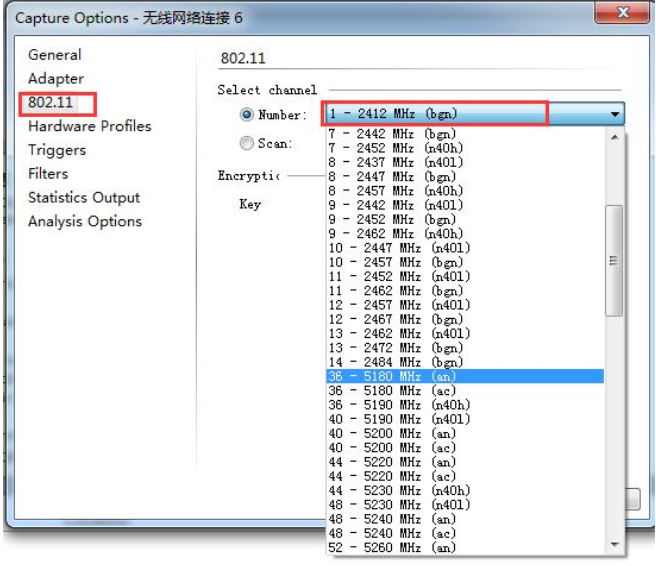656x566 pixels.
Task: Close the Capture Options dialog
Action: point(622,12)
